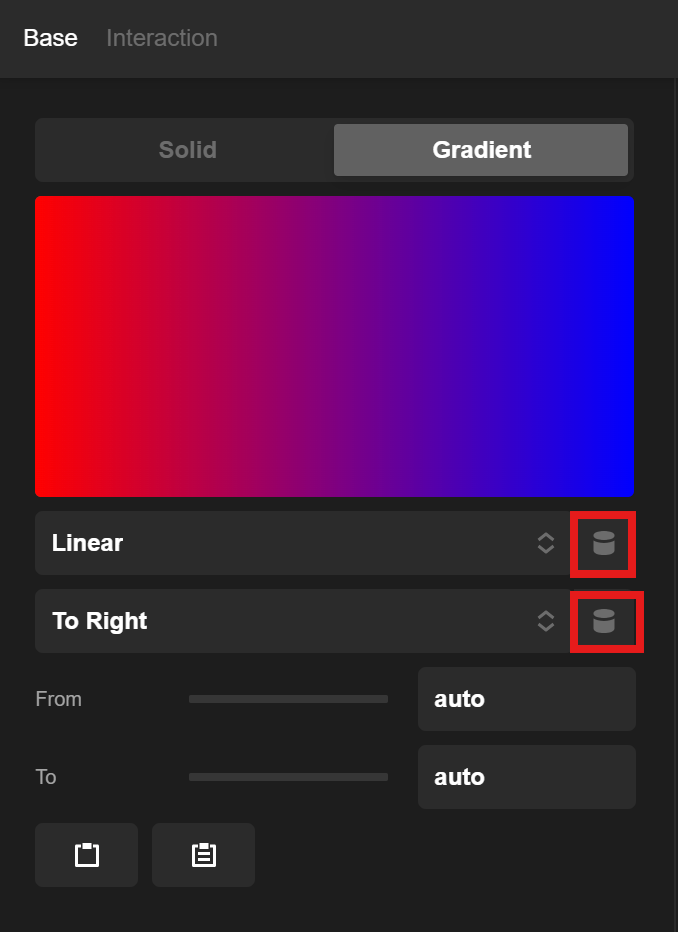The image size is (678, 932).
Task: Click the paste clipboard icon button
Action: pos(203,855)
